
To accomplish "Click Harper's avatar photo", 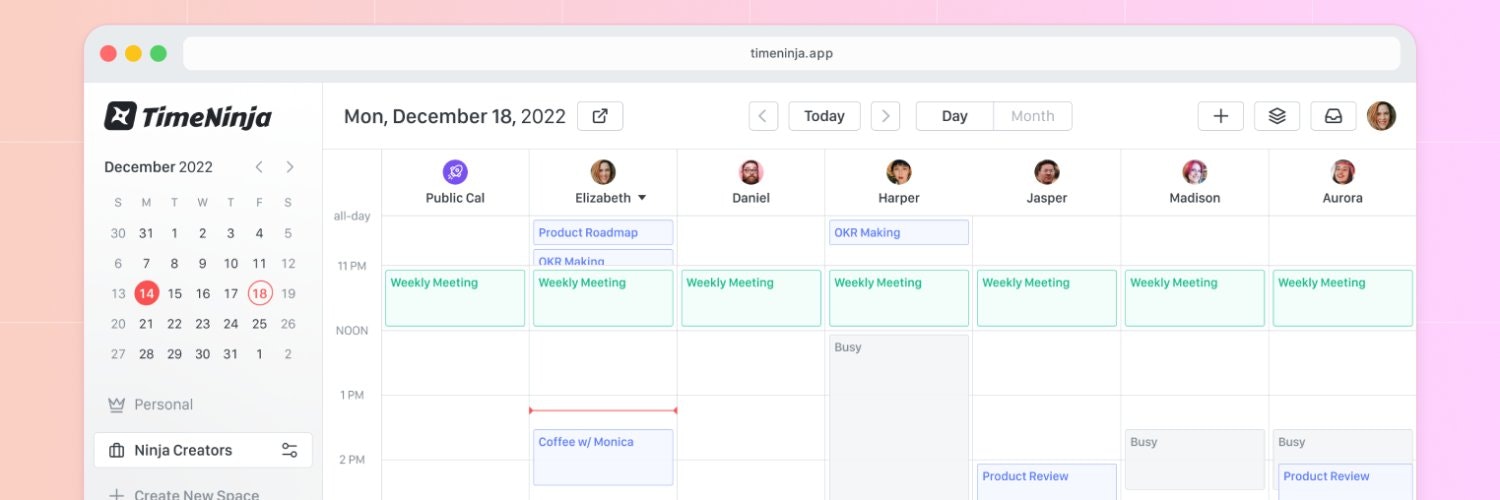I will tap(899, 172).
